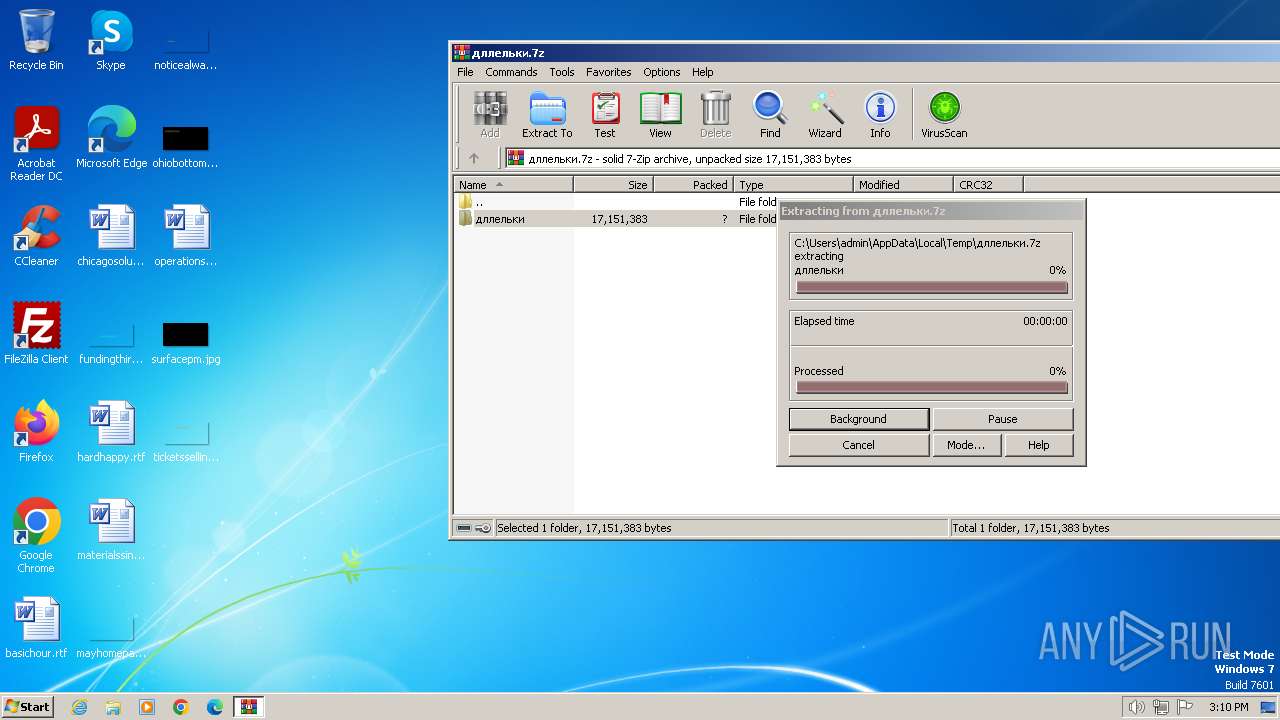This screenshot has height=720, width=1280.
Task: Pause the extraction
Action: [1002, 419]
